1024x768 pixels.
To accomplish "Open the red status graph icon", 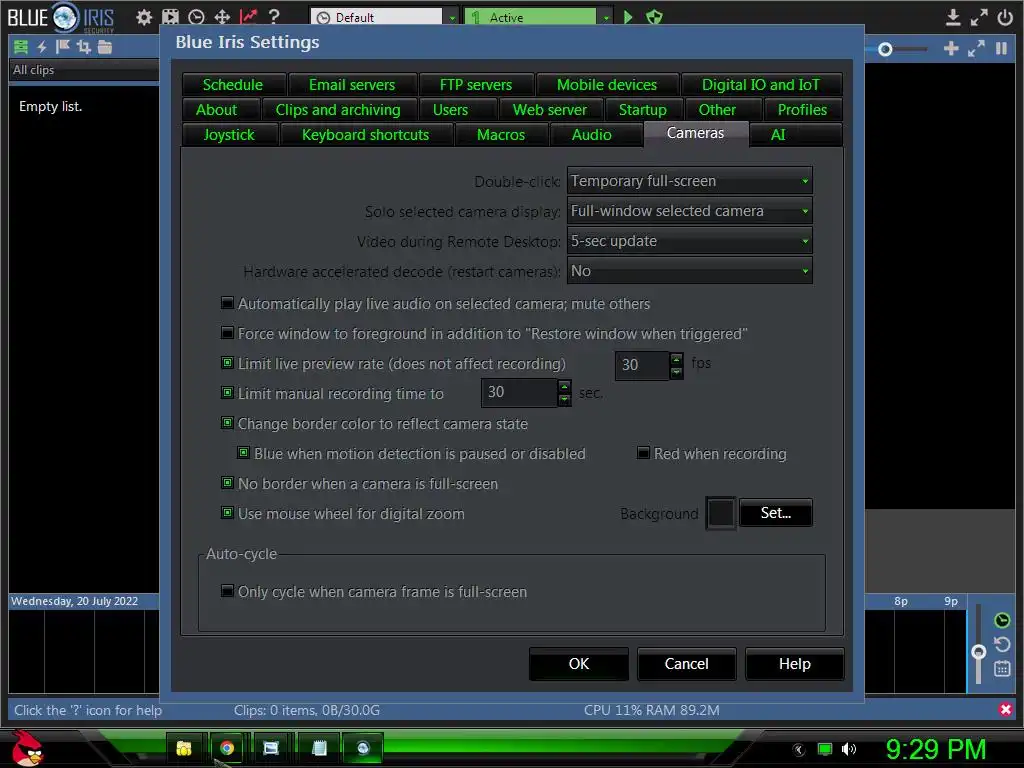I will point(248,16).
